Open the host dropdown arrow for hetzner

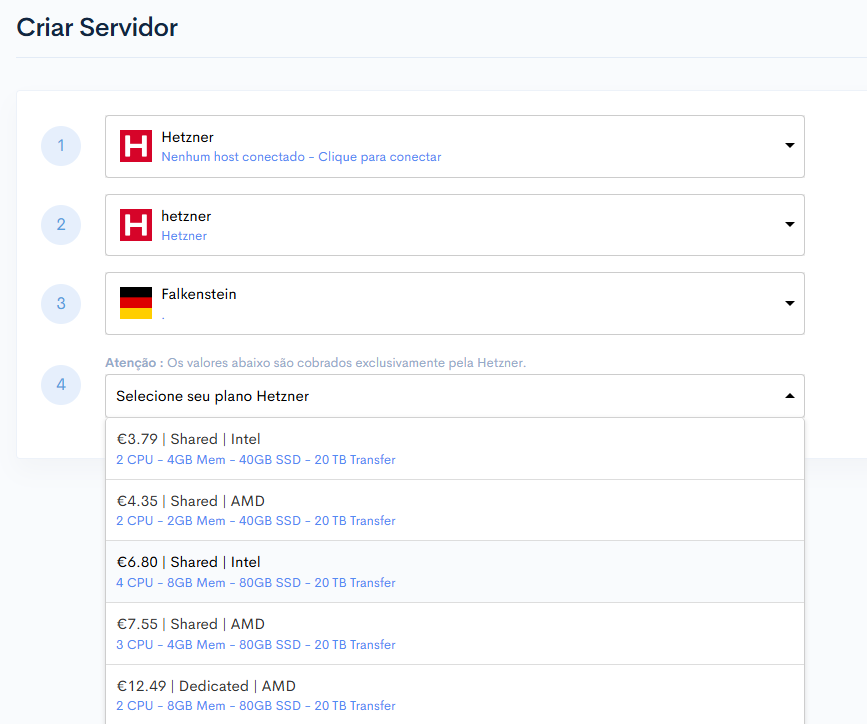pyautogui.click(x=790, y=224)
